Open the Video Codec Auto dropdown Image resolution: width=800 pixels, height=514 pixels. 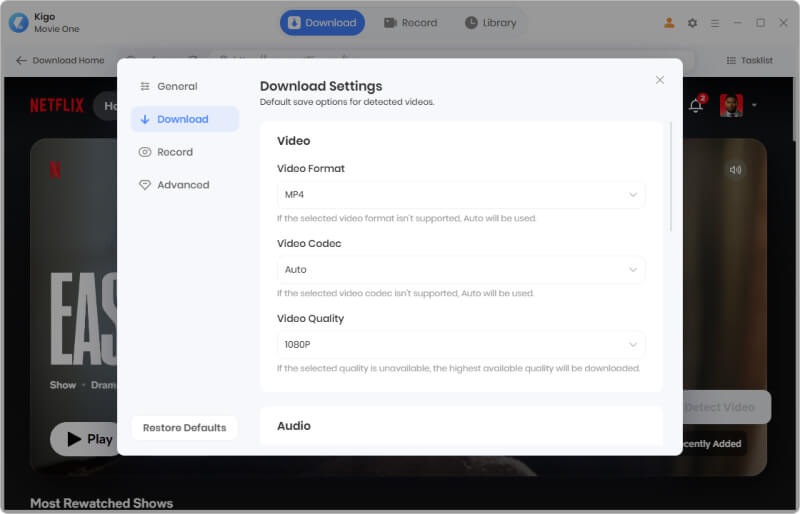tap(461, 270)
